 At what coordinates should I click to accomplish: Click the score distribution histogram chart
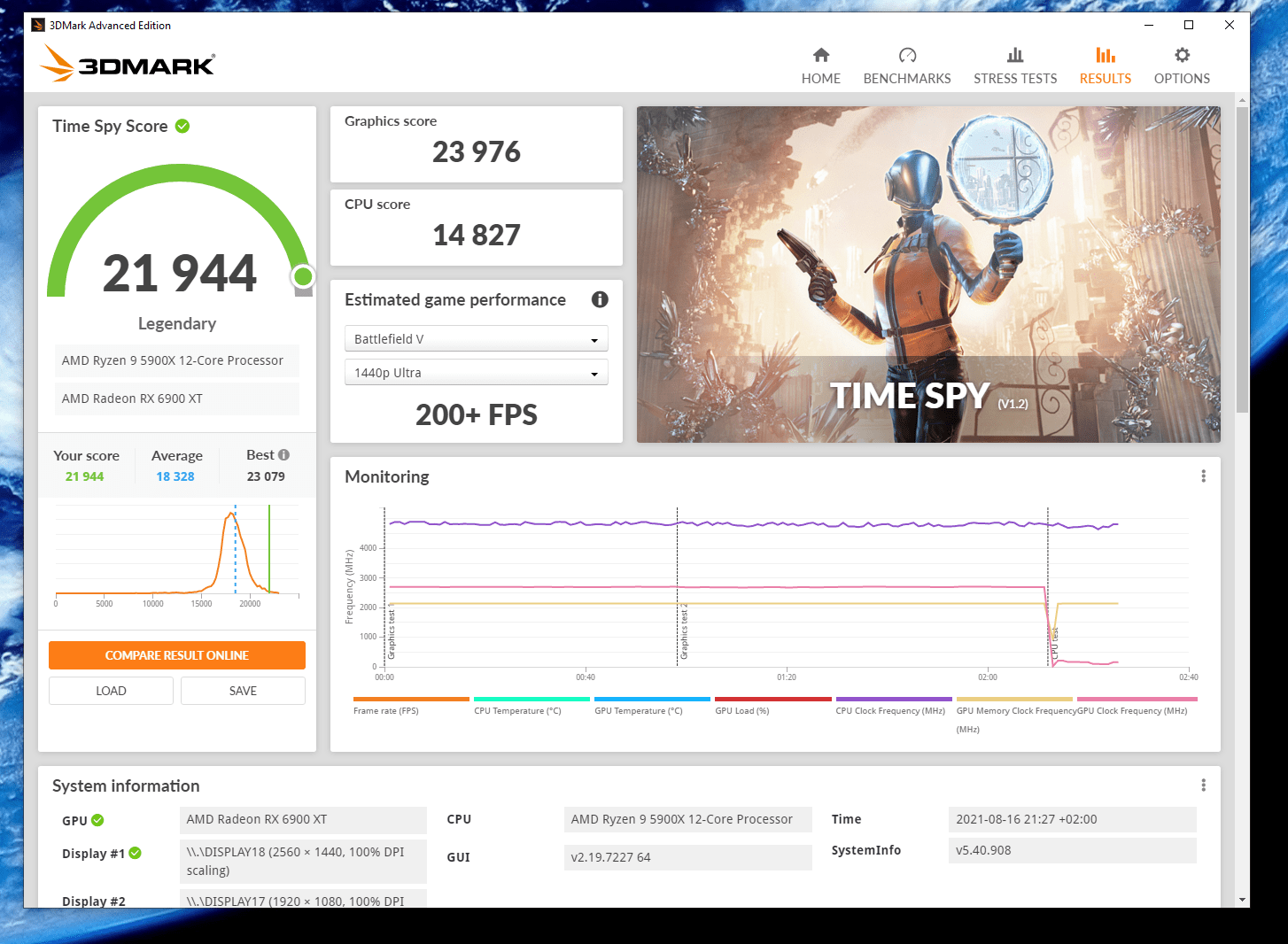(x=177, y=556)
